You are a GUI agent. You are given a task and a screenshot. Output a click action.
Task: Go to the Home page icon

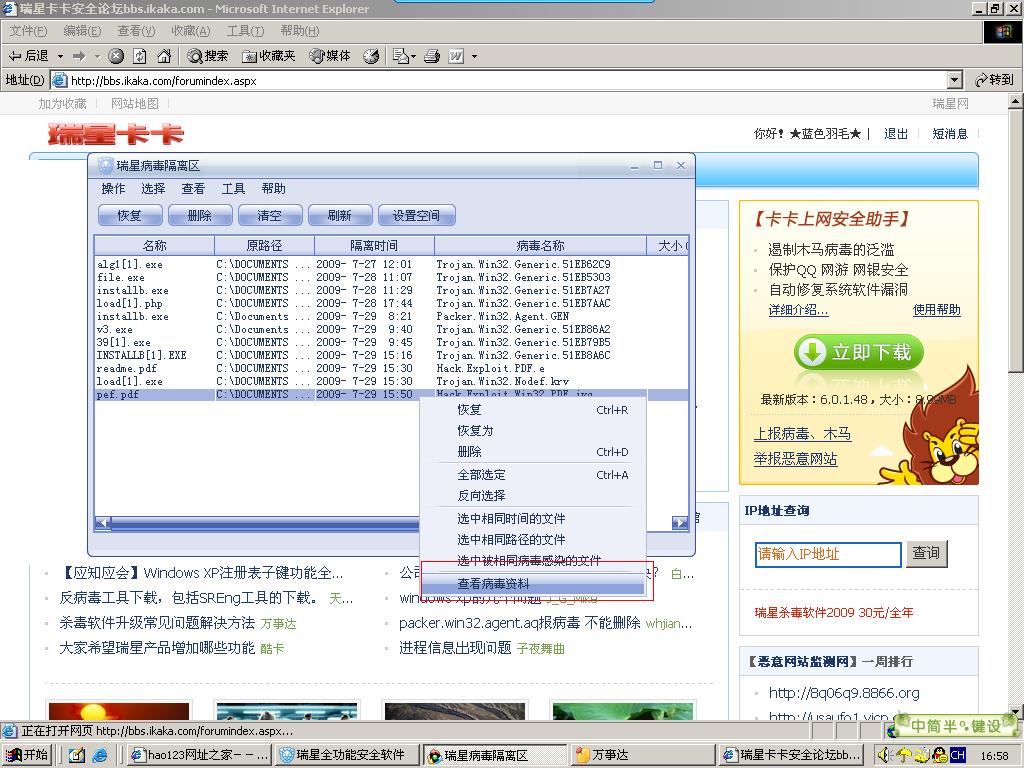(x=164, y=56)
